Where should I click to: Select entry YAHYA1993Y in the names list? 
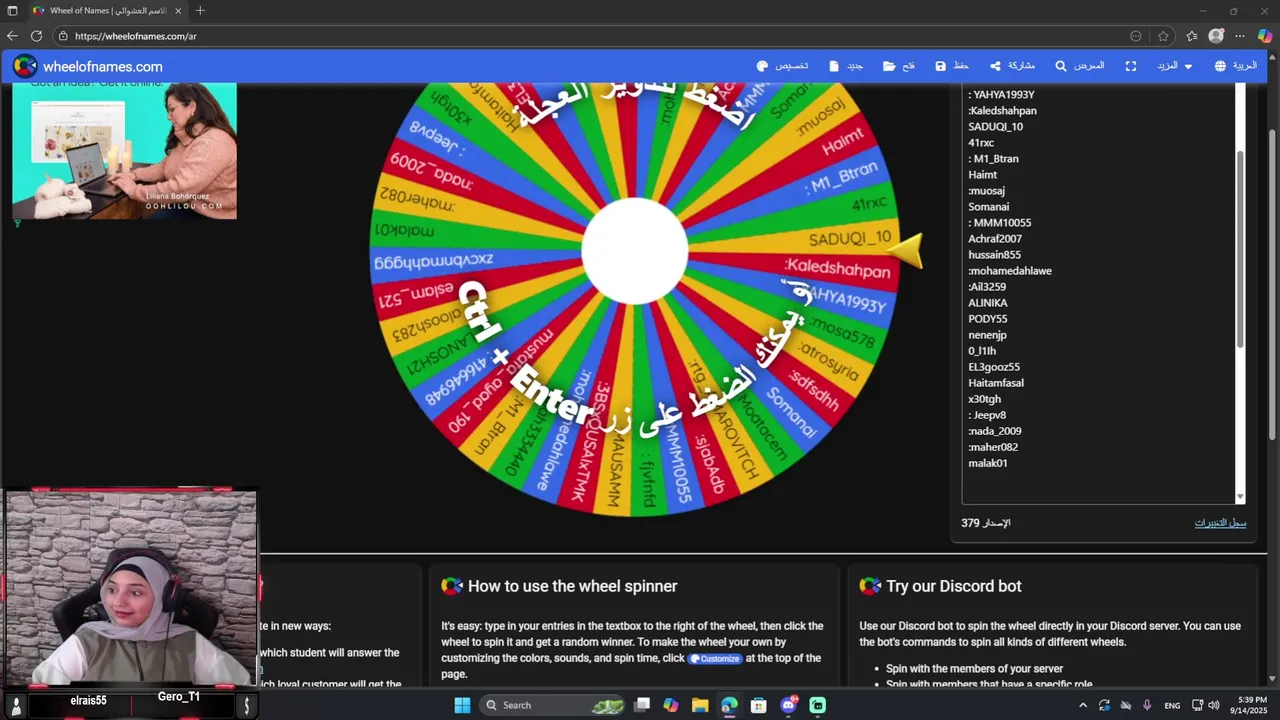(x=1001, y=95)
